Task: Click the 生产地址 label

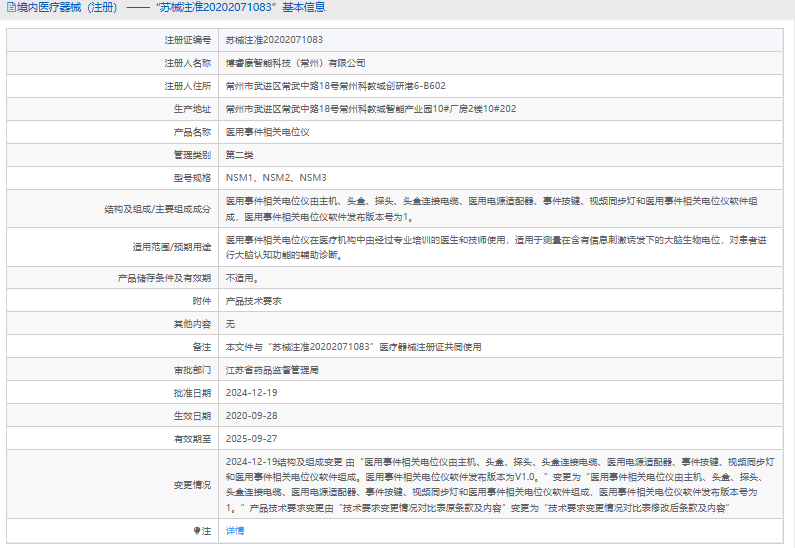Action: point(192,108)
